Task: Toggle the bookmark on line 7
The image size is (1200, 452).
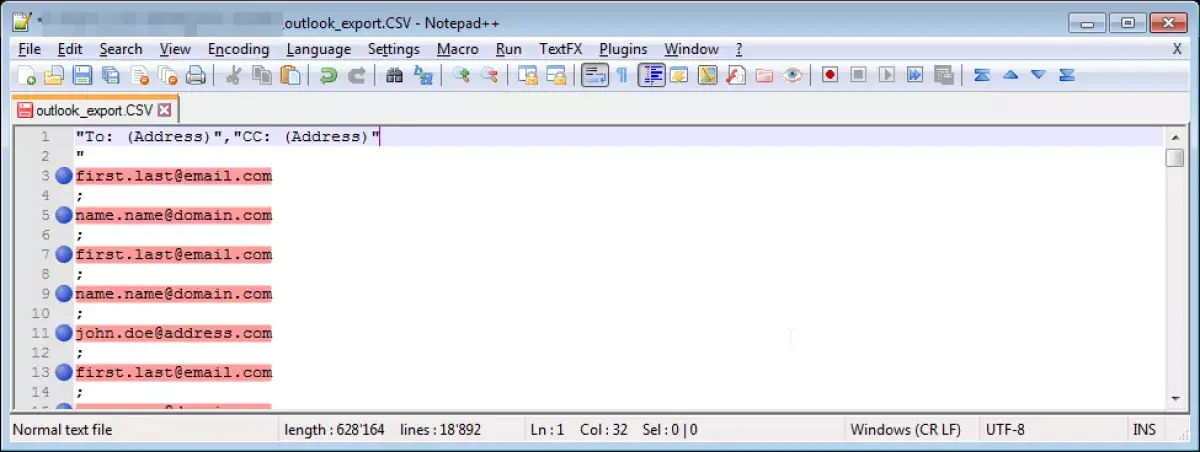Action: [63, 254]
